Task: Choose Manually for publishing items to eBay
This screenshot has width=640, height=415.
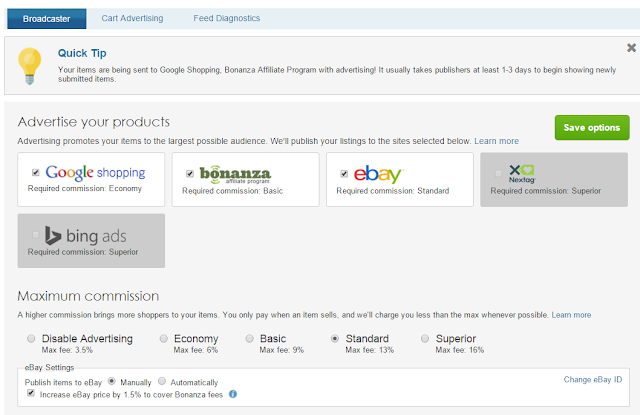Action: (111, 381)
